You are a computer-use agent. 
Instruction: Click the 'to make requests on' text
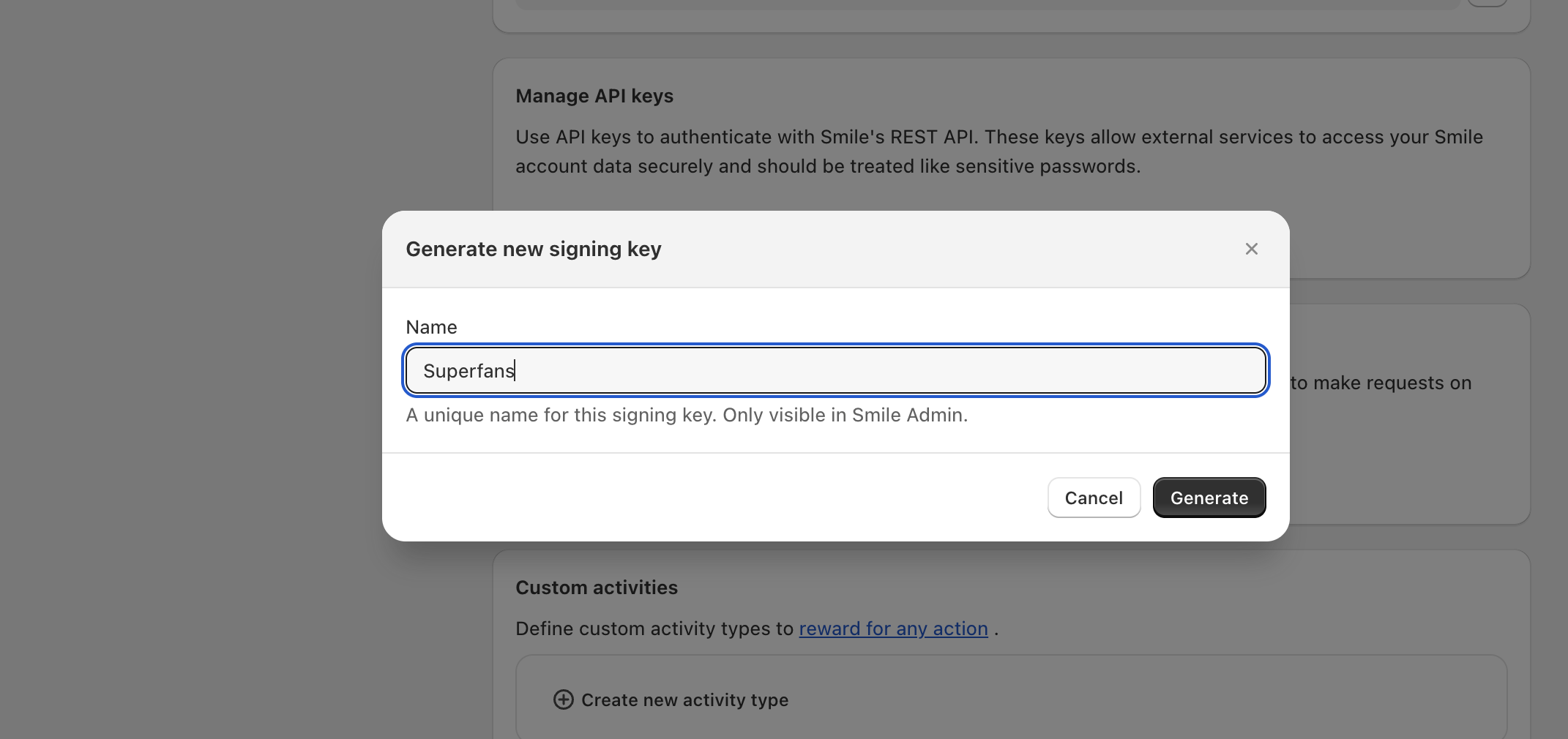coord(1380,383)
